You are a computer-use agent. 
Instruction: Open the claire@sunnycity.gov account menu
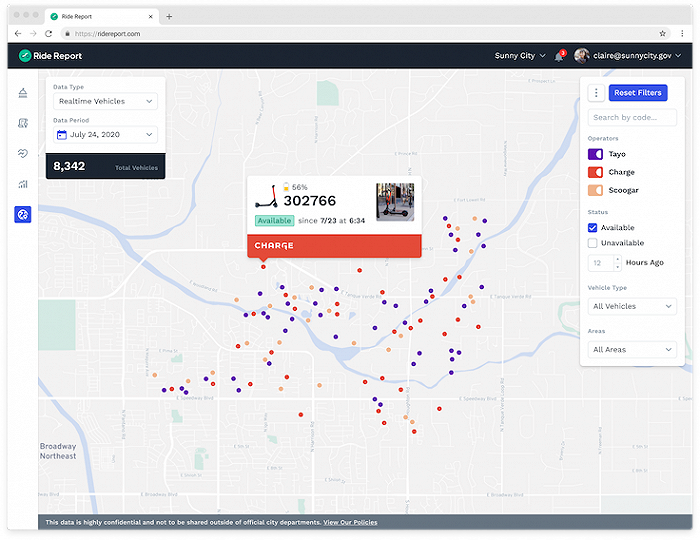coord(629,56)
